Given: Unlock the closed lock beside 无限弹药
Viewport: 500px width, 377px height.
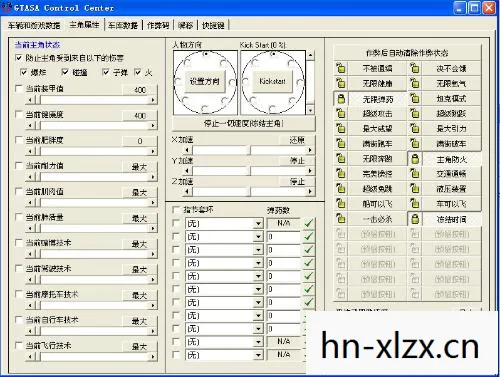Looking at the screenshot, I should coord(341,99).
